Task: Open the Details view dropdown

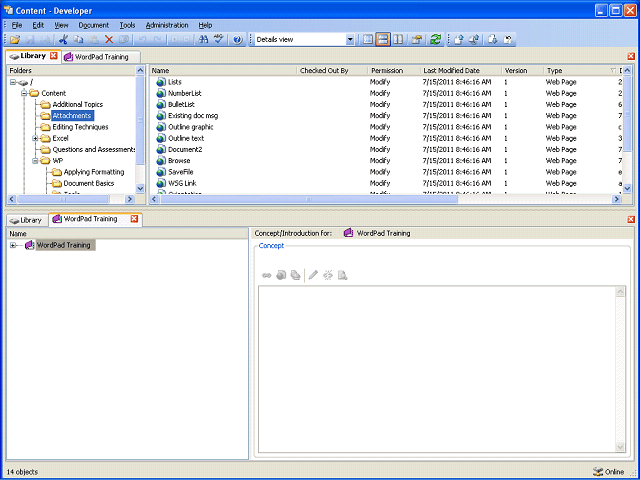Action: [350, 40]
